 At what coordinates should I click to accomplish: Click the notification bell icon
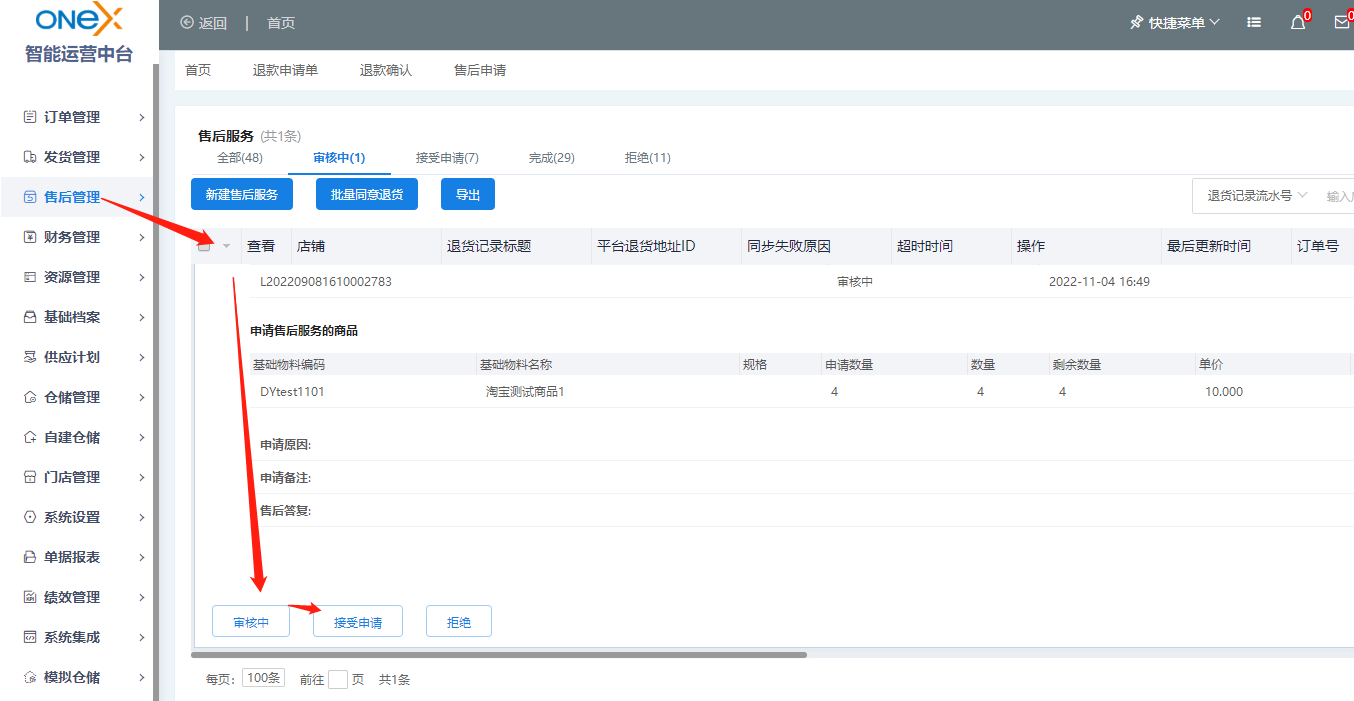tap(1298, 23)
